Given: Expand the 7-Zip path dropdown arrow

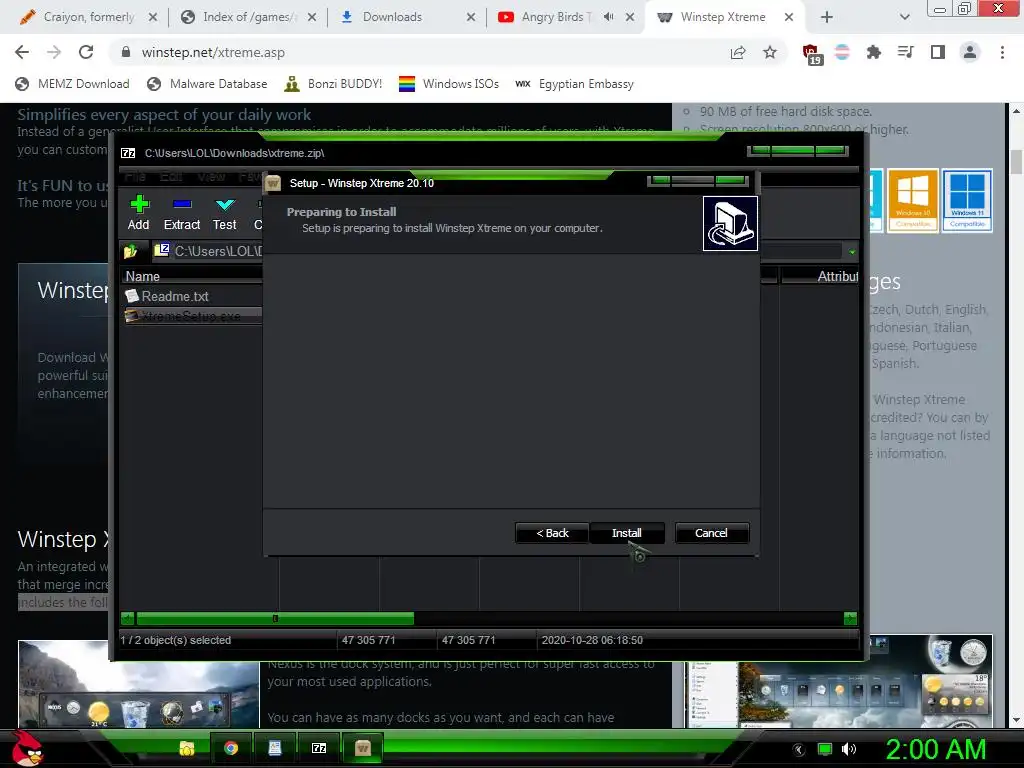Looking at the screenshot, I should click(852, 251).
